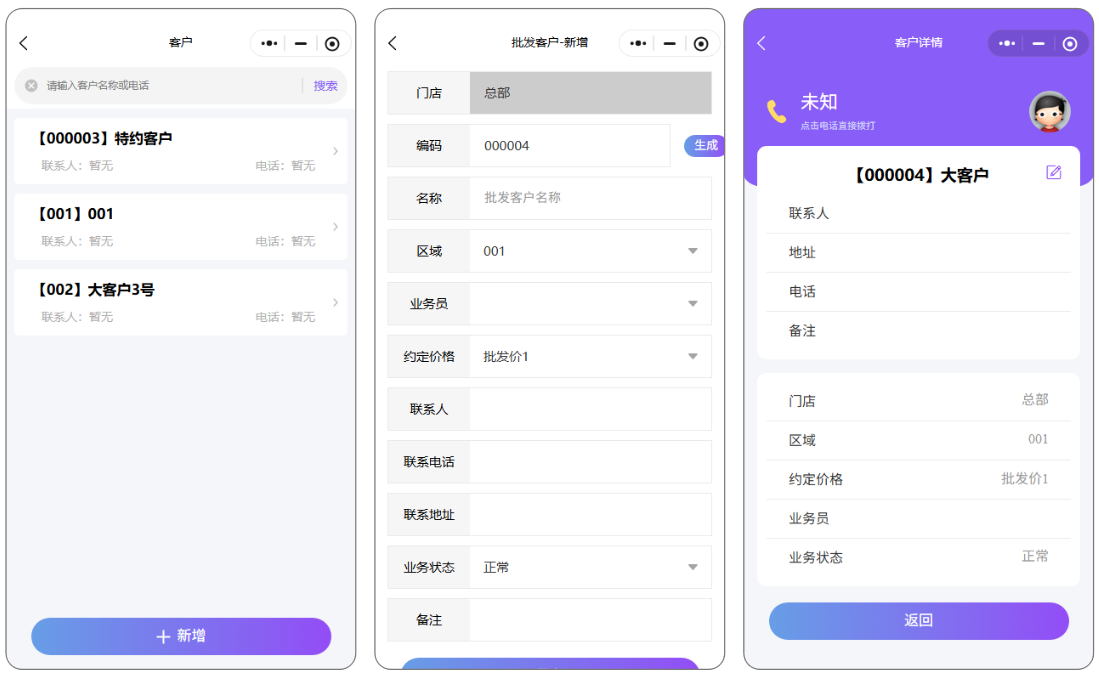Open chevron for 【001】001 customer
Image resolution: width=1099 pixels, height=674 pixels.
point(336,226)
